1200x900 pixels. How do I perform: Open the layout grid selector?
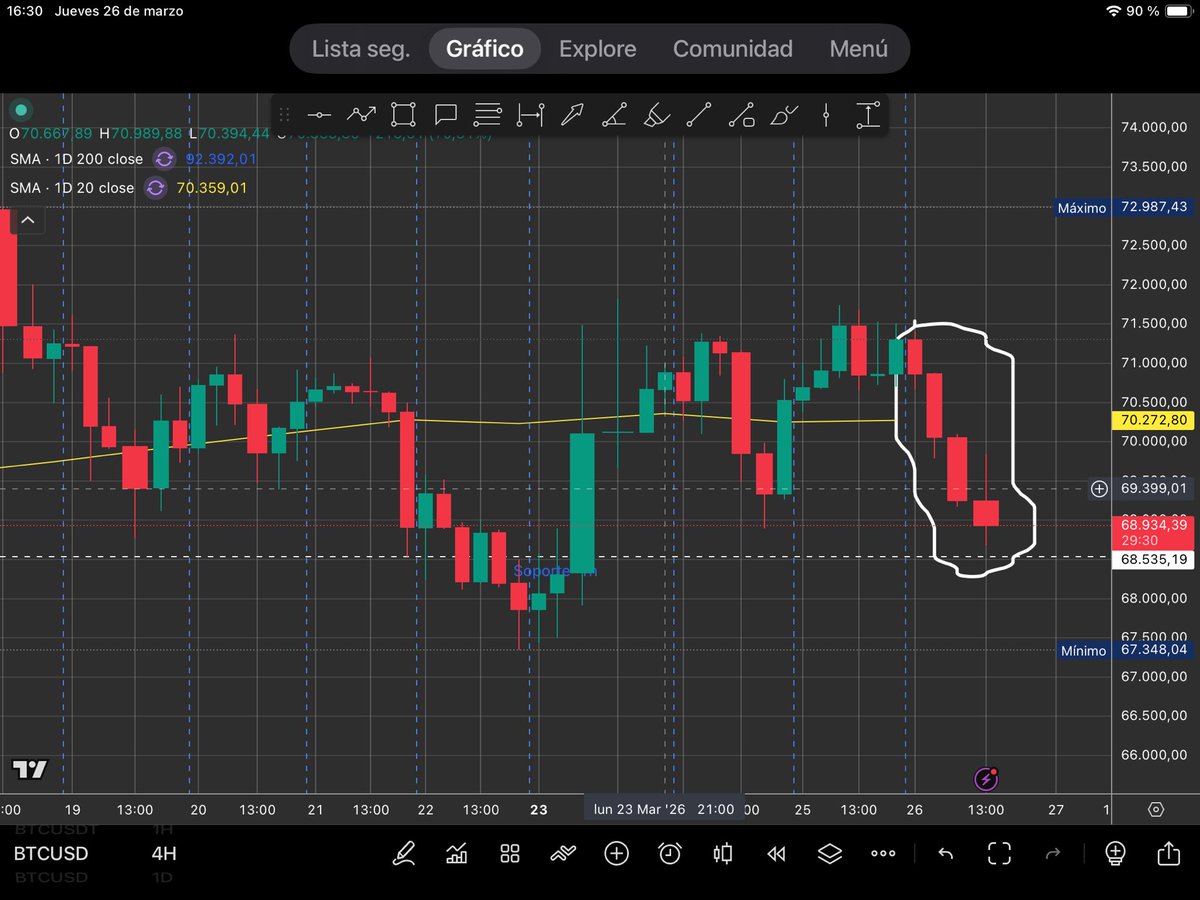coord(510,853)
